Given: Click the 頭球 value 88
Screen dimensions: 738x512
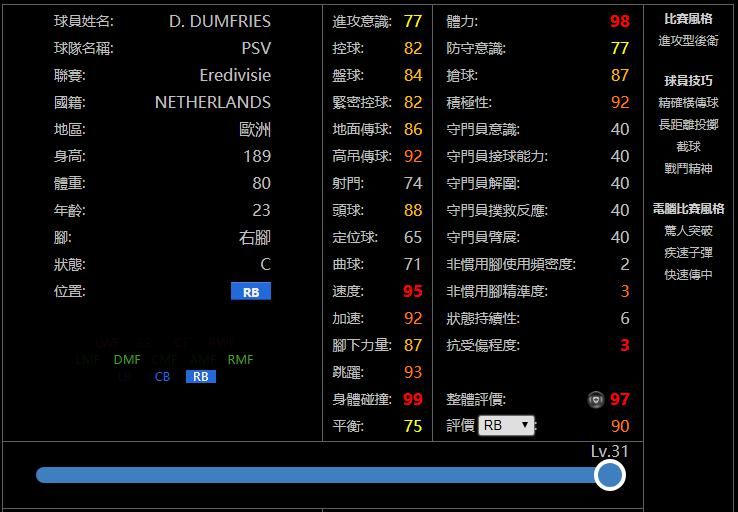Looking at the screenshot, I should pos(413,210).
